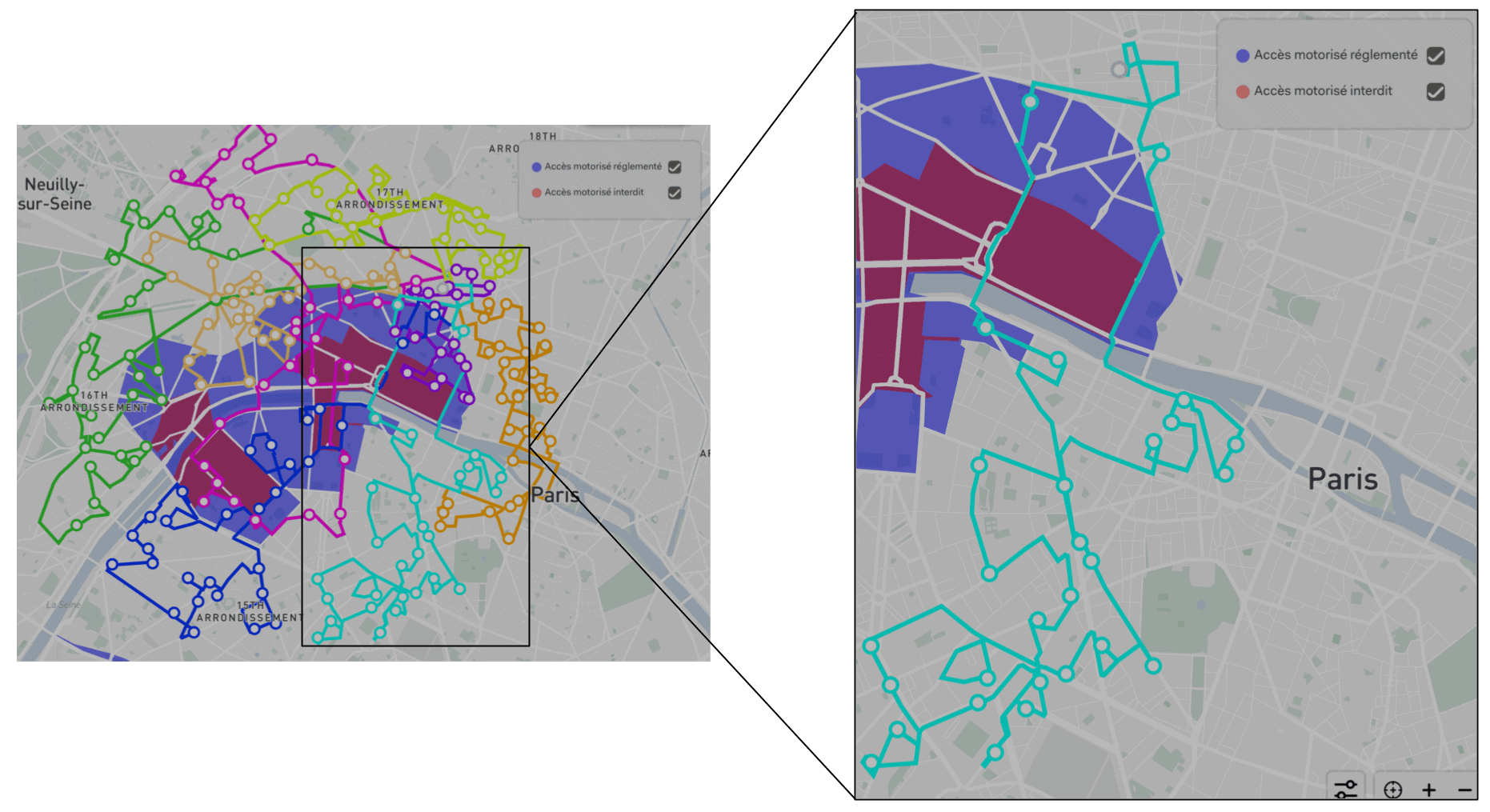Click the '17TH ARRONDISSEMENT' map label

(390, 198)
